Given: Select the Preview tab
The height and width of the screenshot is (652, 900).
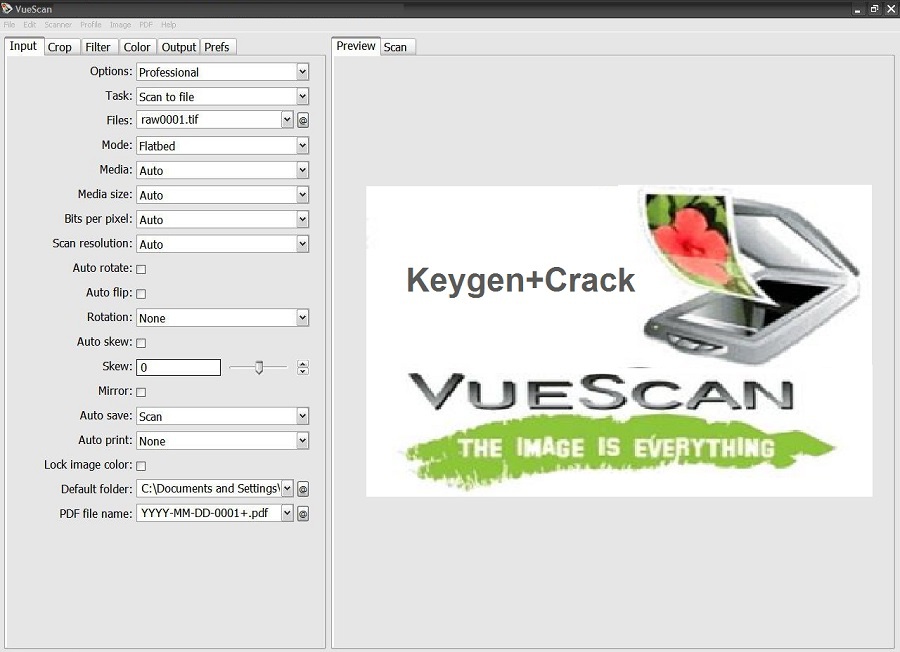Looking at the screenshot, I should pyautogui.click(x=356, y=46).
